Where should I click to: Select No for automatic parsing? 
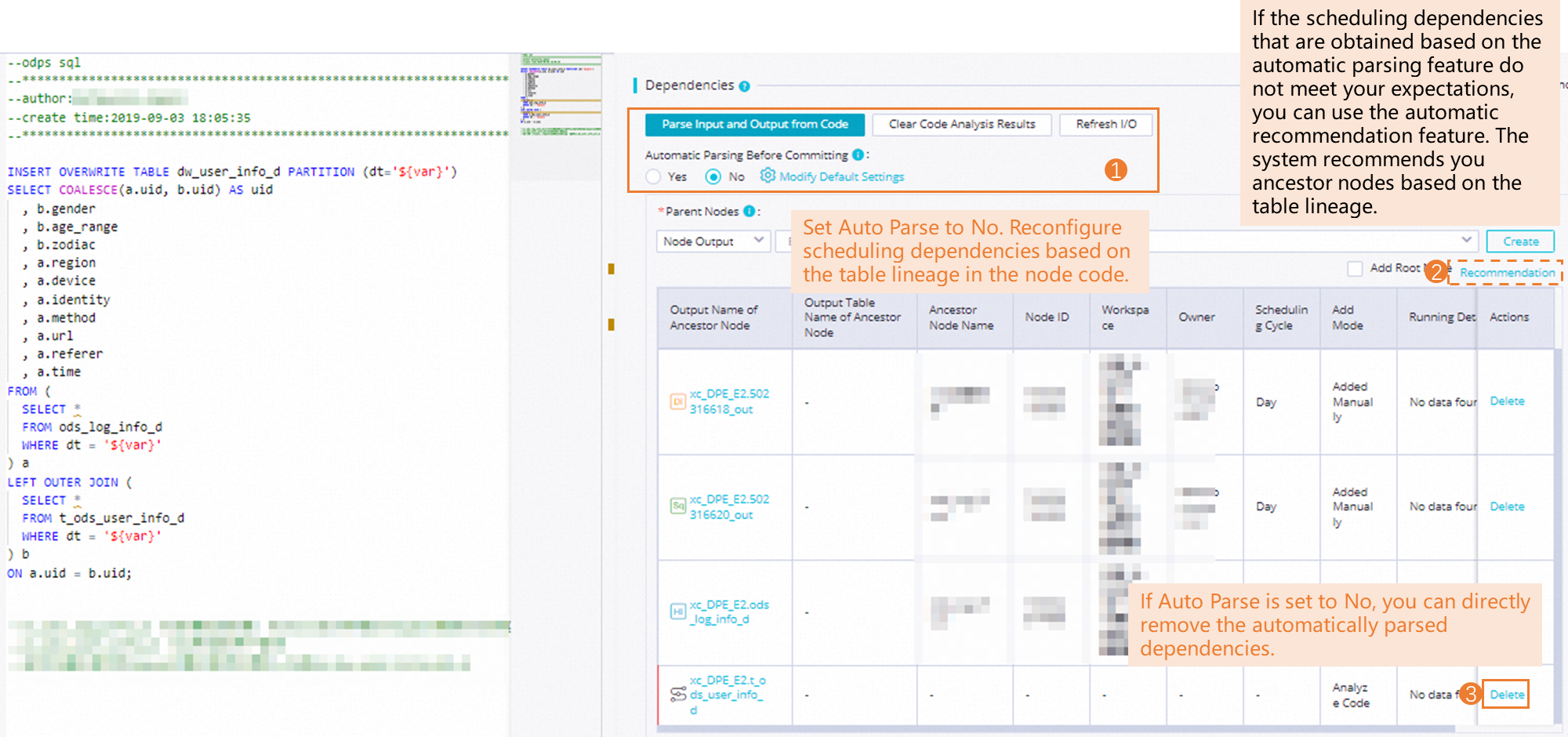713,177
